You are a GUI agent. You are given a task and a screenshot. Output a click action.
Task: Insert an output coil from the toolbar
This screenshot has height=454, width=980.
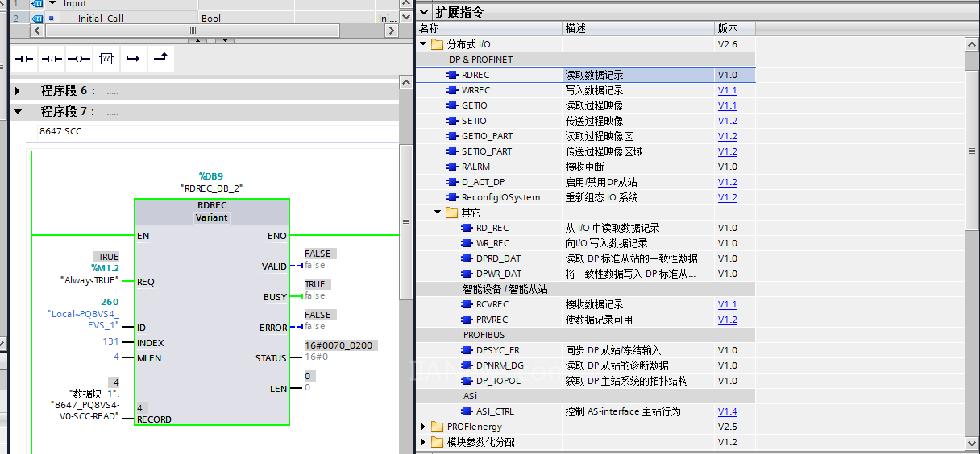(79, 60)
